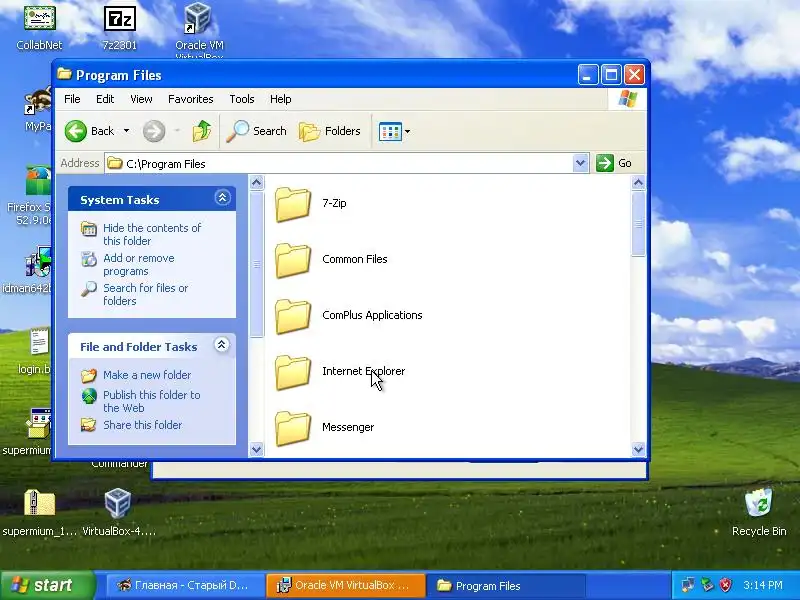Click the 7-Zip folder name

click(x=334, y=203)
